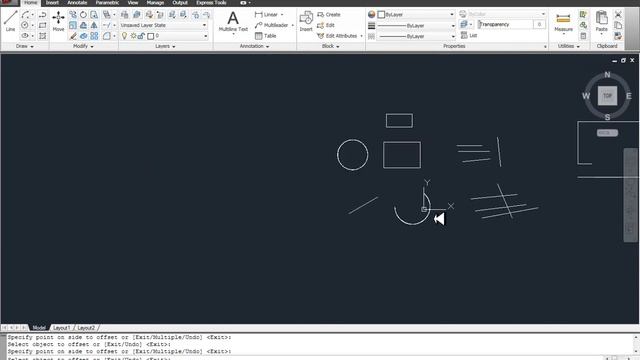The width and height of the screenshot is (640, 360).
Task: Click the Hatch tool in Draw panel
Action: 42,36
